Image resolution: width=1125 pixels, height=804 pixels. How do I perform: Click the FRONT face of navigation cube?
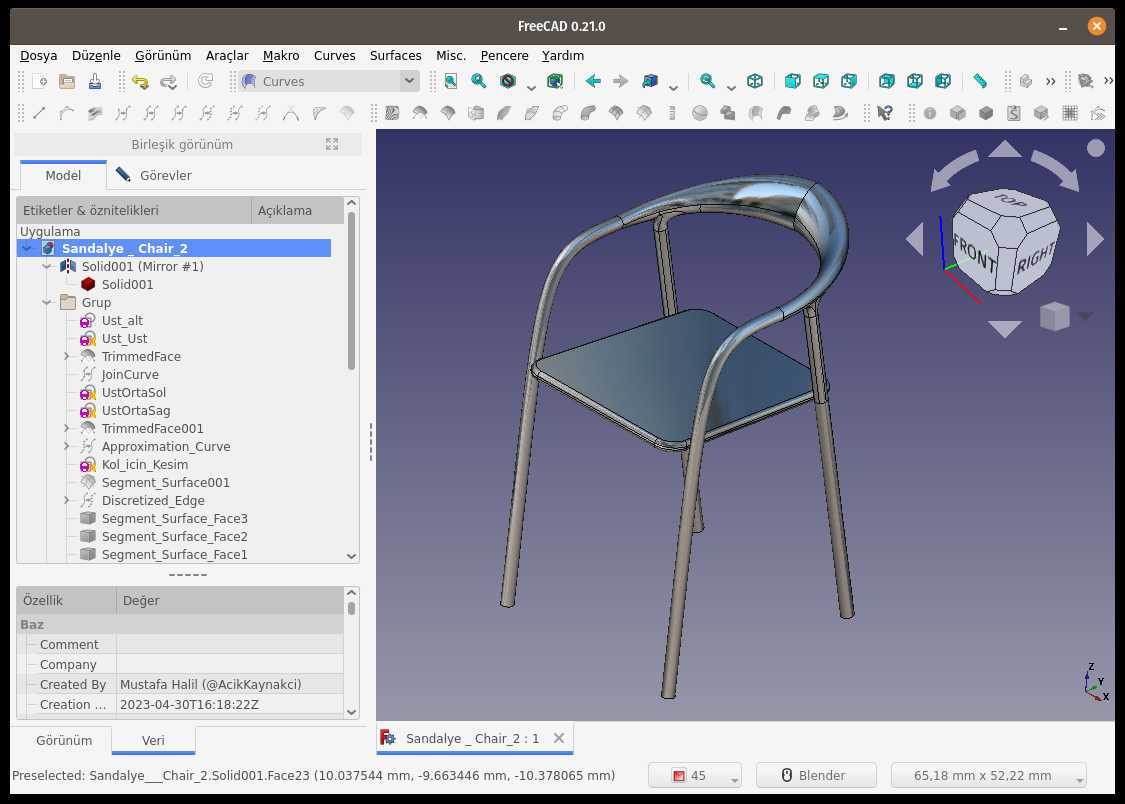[x=974, y=253]
